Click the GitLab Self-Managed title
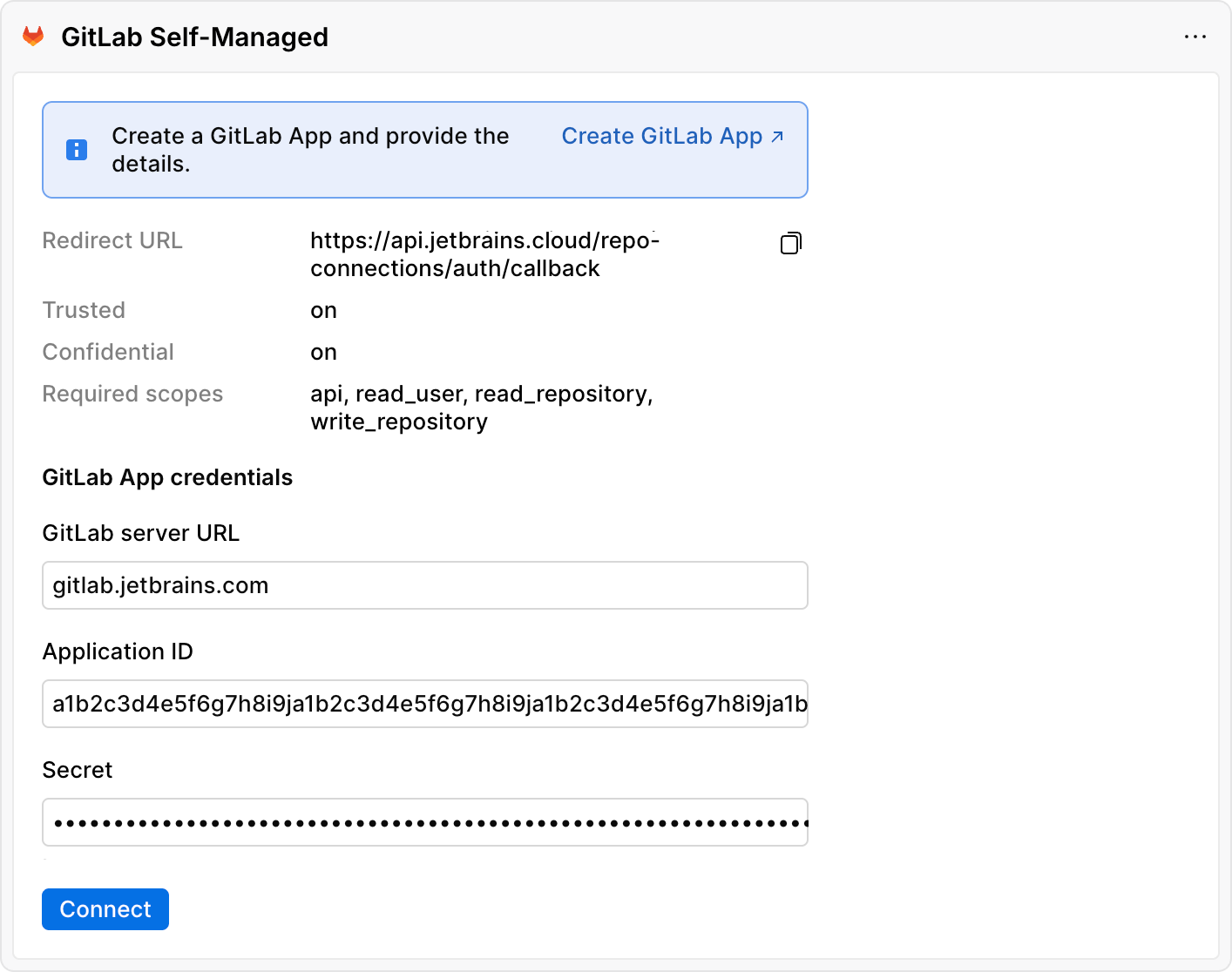Image resolution: width=1232 pixels, height=972 pixels. (x=194, y=37)
